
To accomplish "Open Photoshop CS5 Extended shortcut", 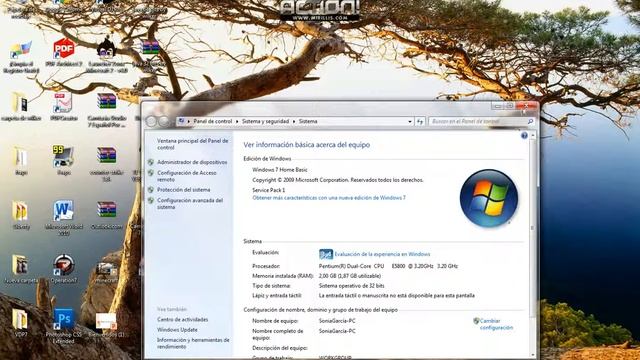I will tap(64, 325).
